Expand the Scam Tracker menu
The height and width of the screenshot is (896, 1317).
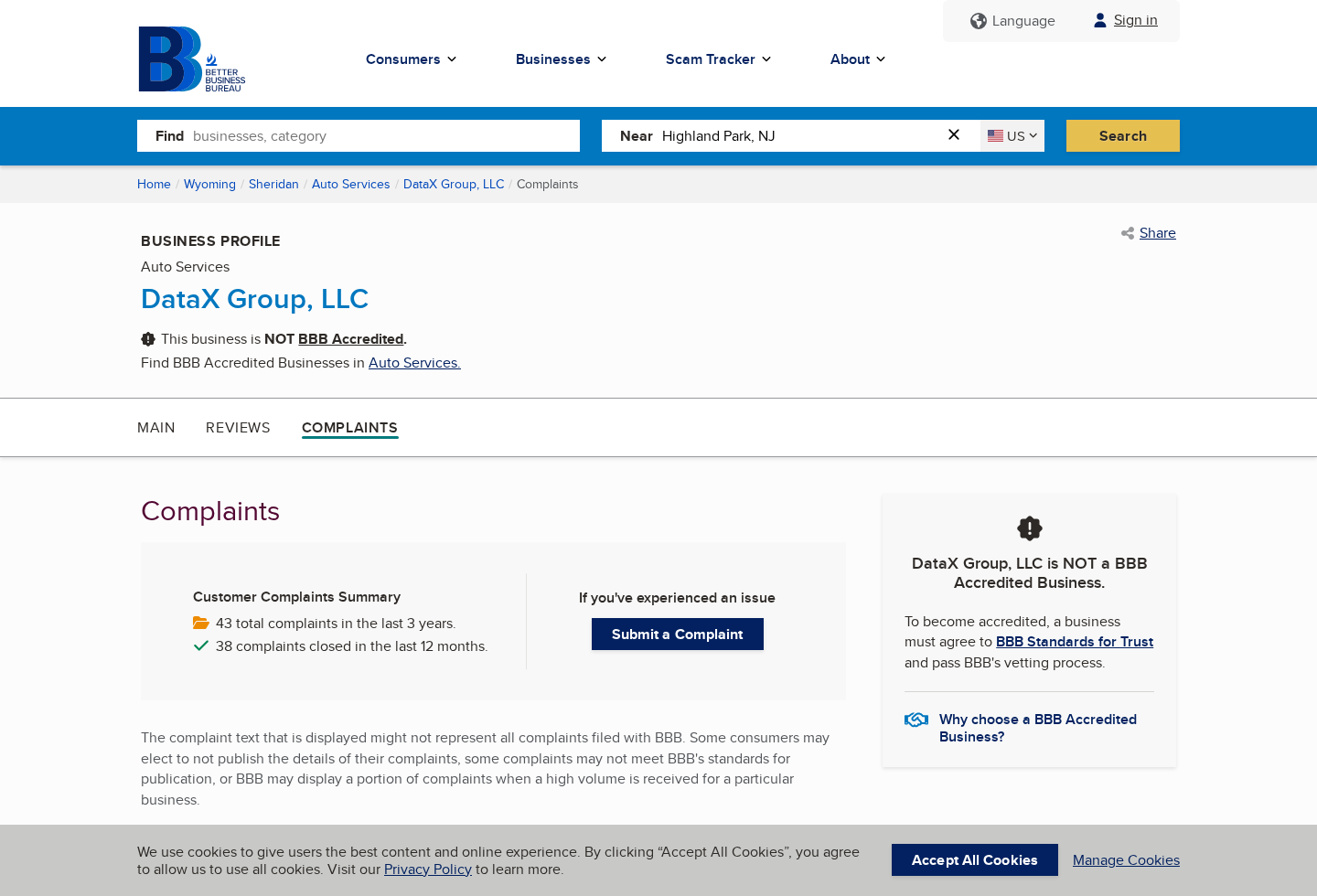(718, 59)
